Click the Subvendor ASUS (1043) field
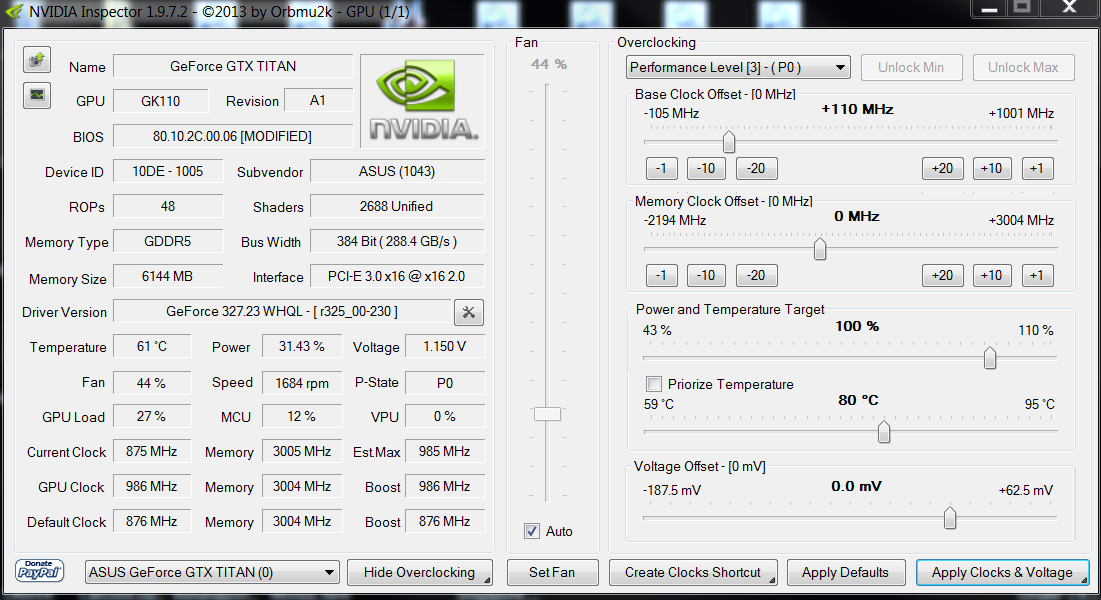 tap(397, 171)
